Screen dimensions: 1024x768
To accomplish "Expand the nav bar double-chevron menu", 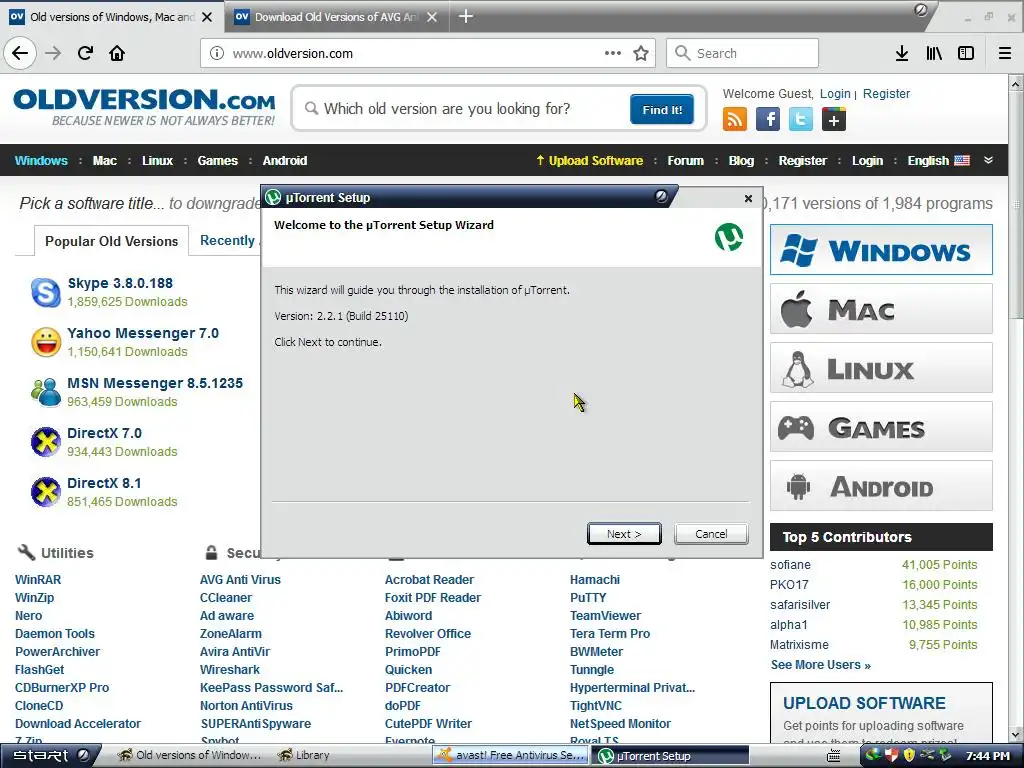I will 989,160.
